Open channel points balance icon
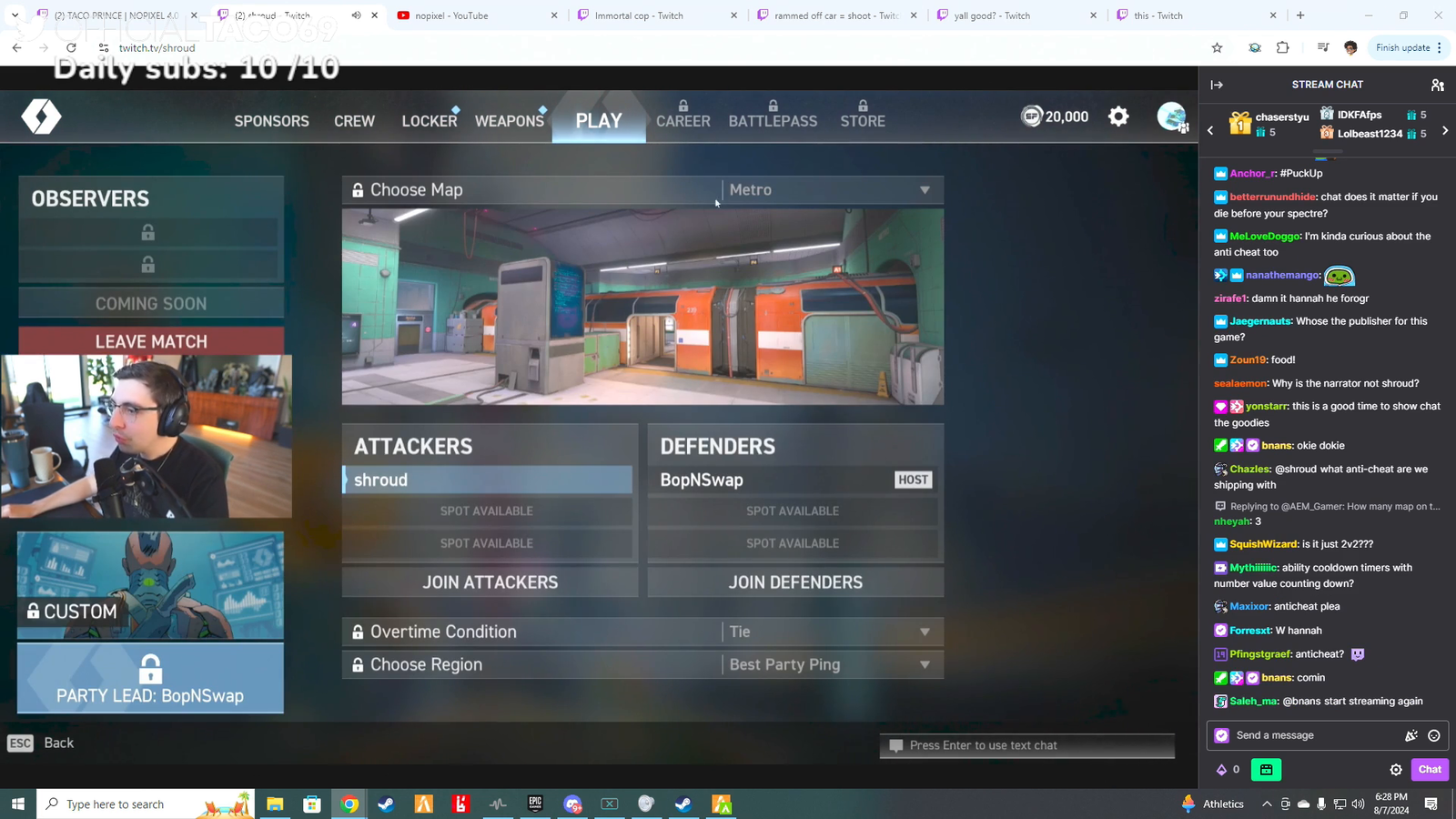This screenshot has width=1456, height=819. tap(1221, 770)
